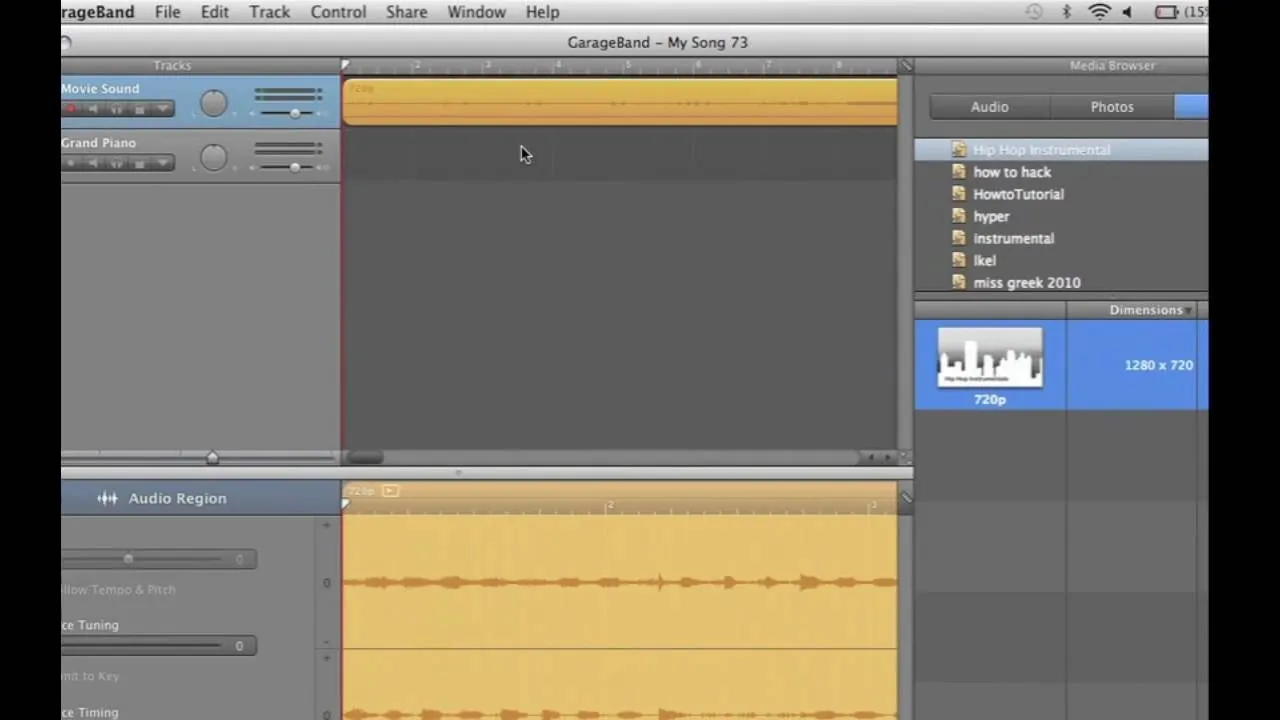Click the Movie Sound pan knob
Screen dimensions: 1280x720
pyautogui.click(x=213, y=103)
